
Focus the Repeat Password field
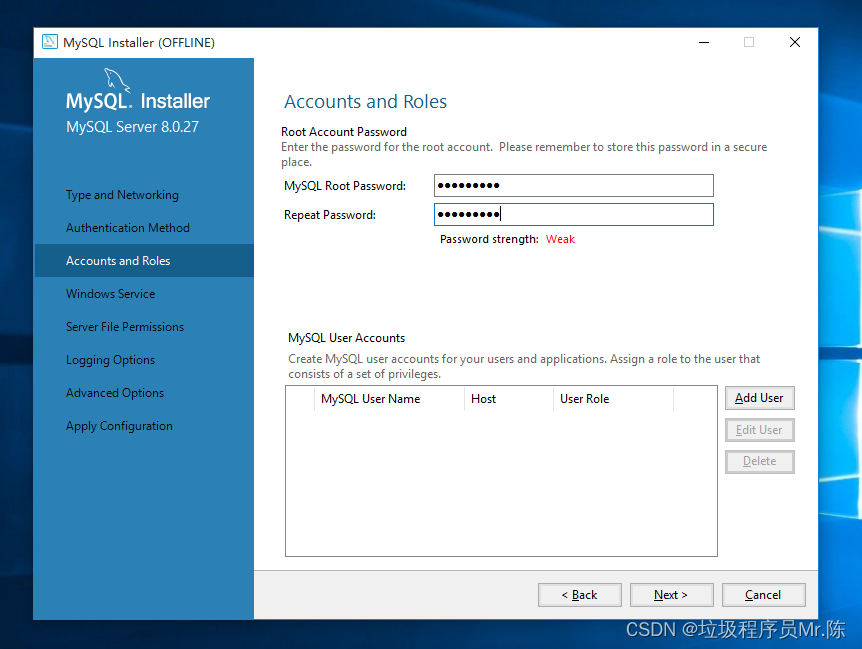tap(573, 214)
